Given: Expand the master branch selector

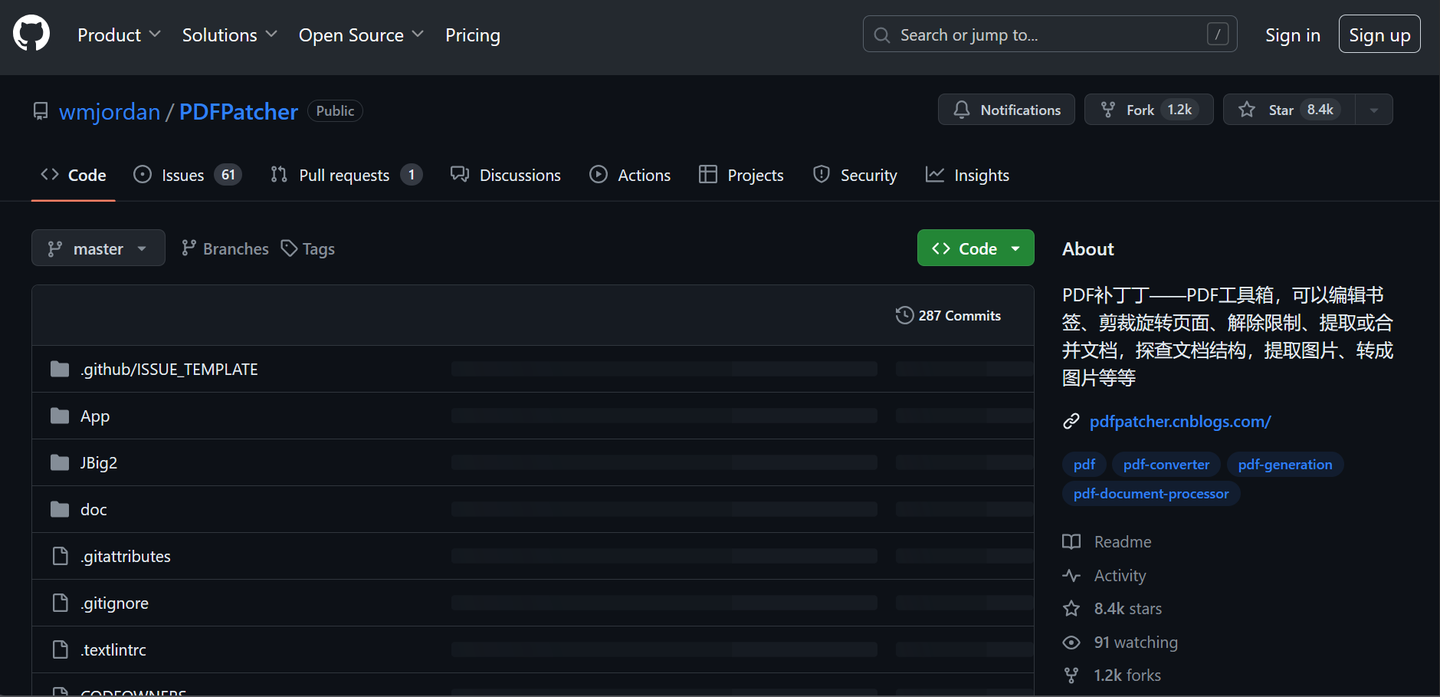Looking at the screenshot, I should point(97,249).
